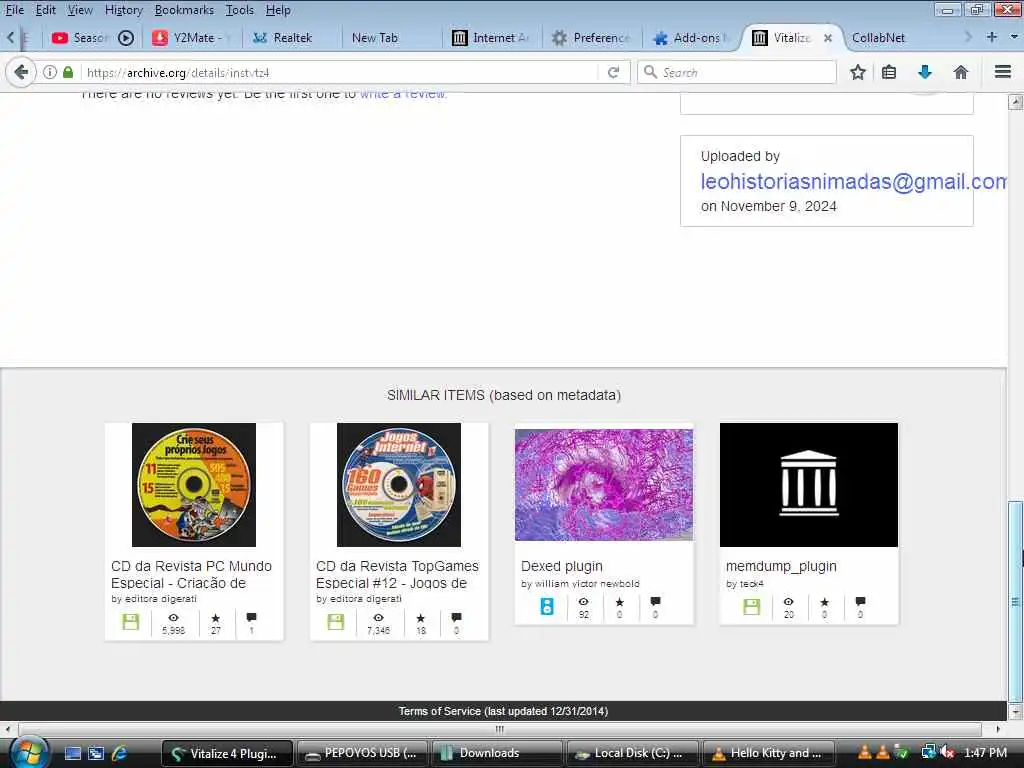Image resolution: width=1024 pixels, height=768 pixels.
Task: Open the Edit menu
Action: click(45, 10)
